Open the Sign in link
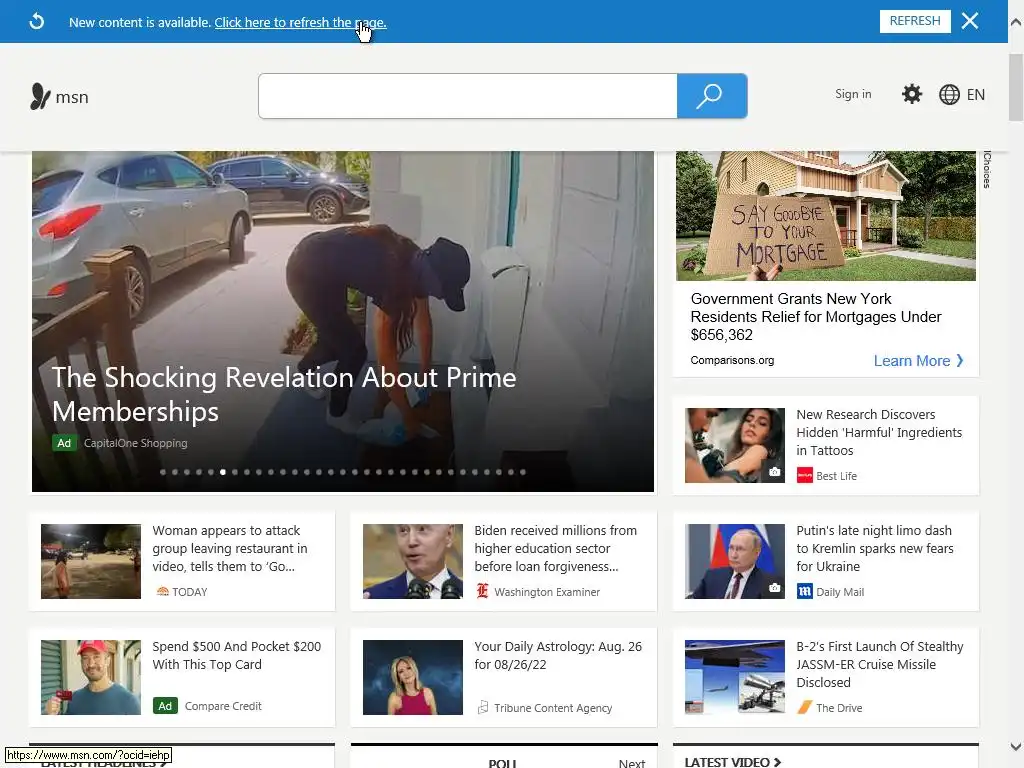The height and width of the screenshot is (768, 1024). point(853,94)
